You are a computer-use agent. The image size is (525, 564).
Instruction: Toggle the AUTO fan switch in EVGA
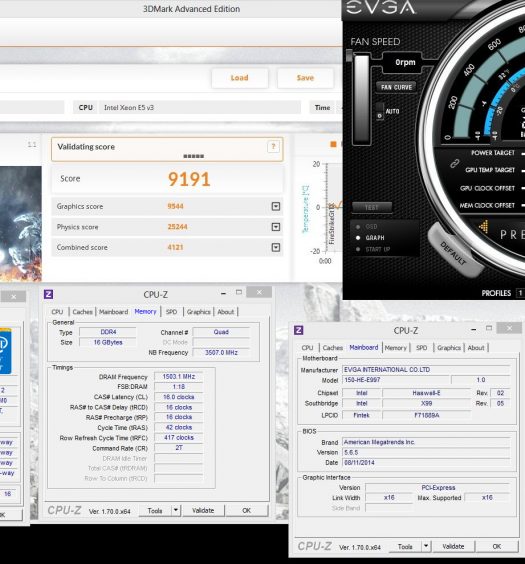tap(380, 111)
